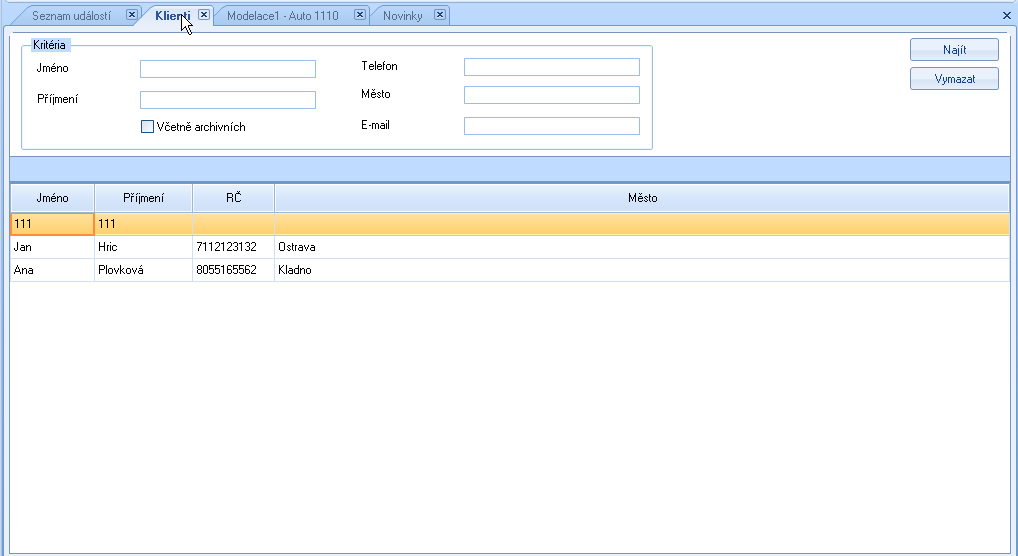
Task: Focus the Jméno input field
Action: pos(228,69)
